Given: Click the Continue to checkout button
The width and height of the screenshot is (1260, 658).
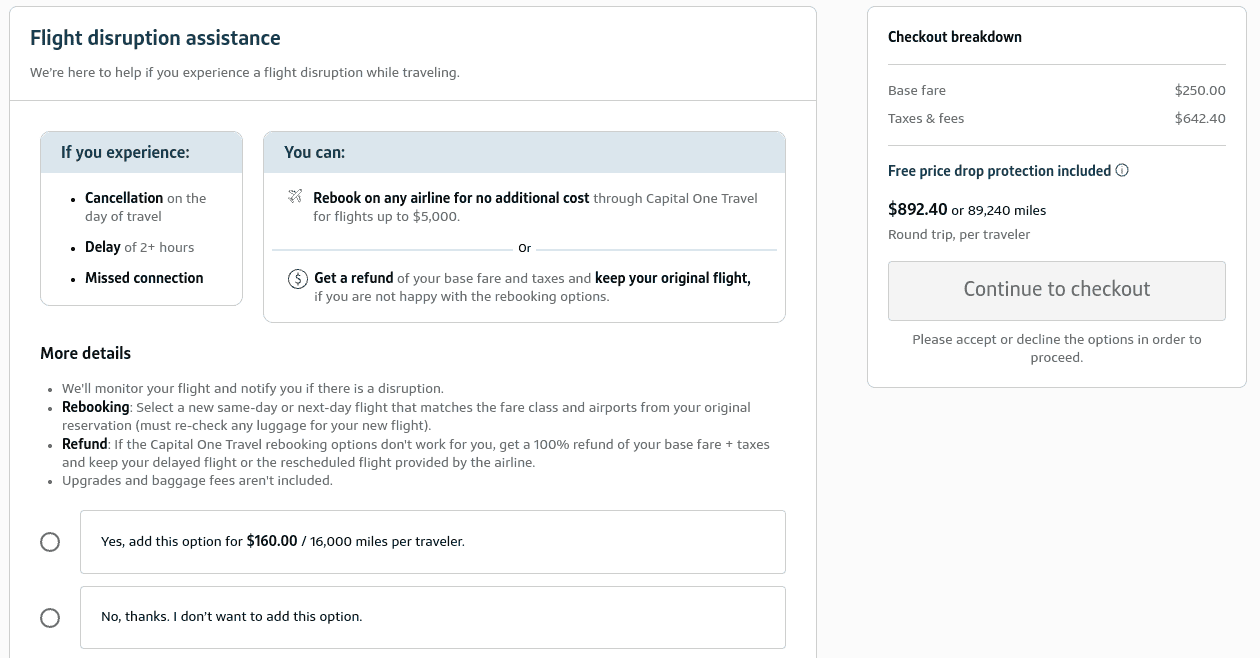Looking at the screenshot, I should click(x=1057, y=290).
